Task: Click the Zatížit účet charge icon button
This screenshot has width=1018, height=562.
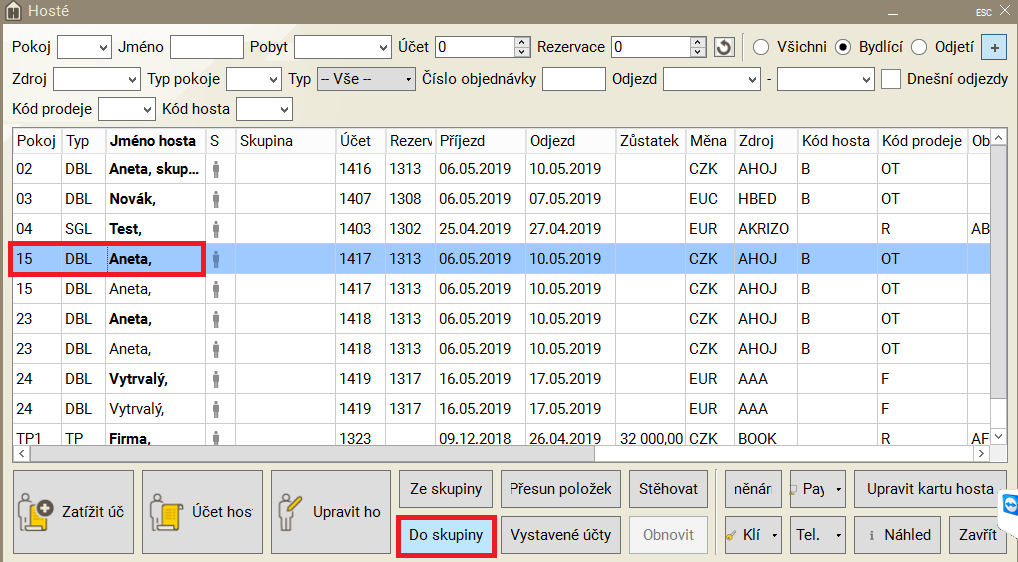Action: point(73,511)
